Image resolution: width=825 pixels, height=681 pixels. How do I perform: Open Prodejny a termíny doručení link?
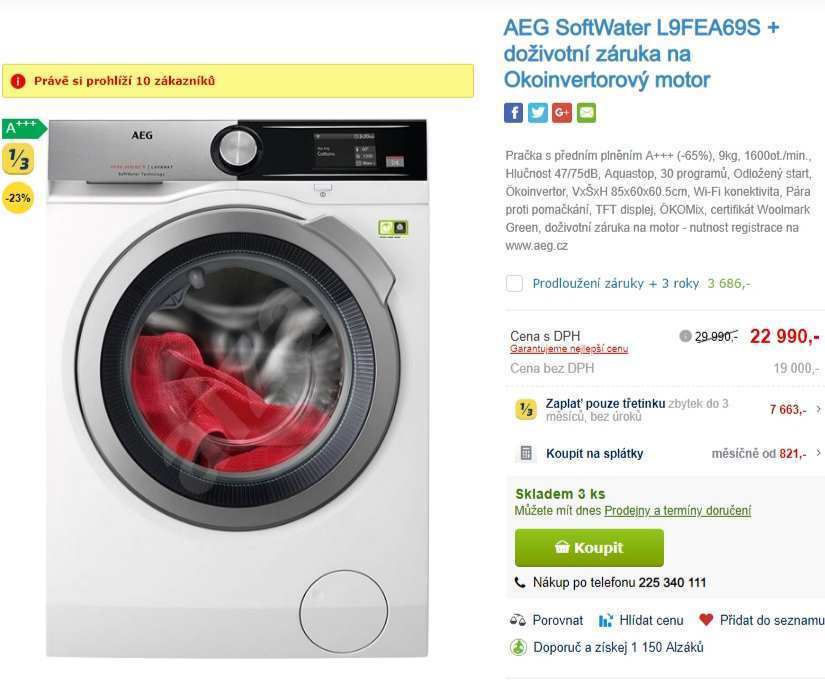click(678, 510)
